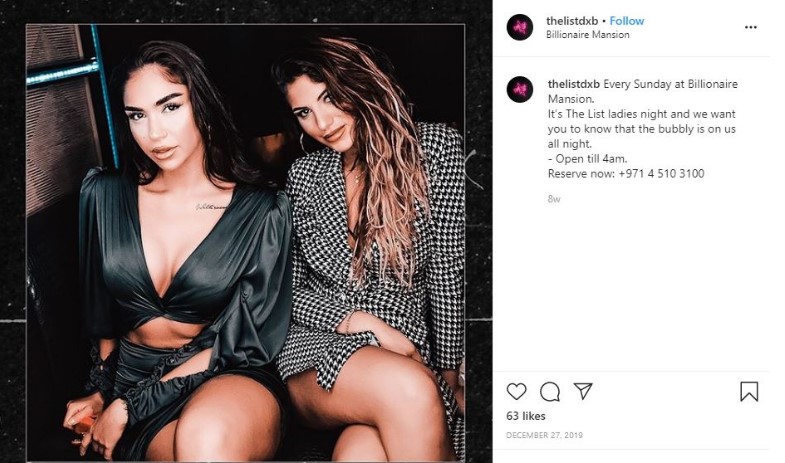Like the post with the heart icon
Screen dimensions: 785x463
tap(516, 391)
